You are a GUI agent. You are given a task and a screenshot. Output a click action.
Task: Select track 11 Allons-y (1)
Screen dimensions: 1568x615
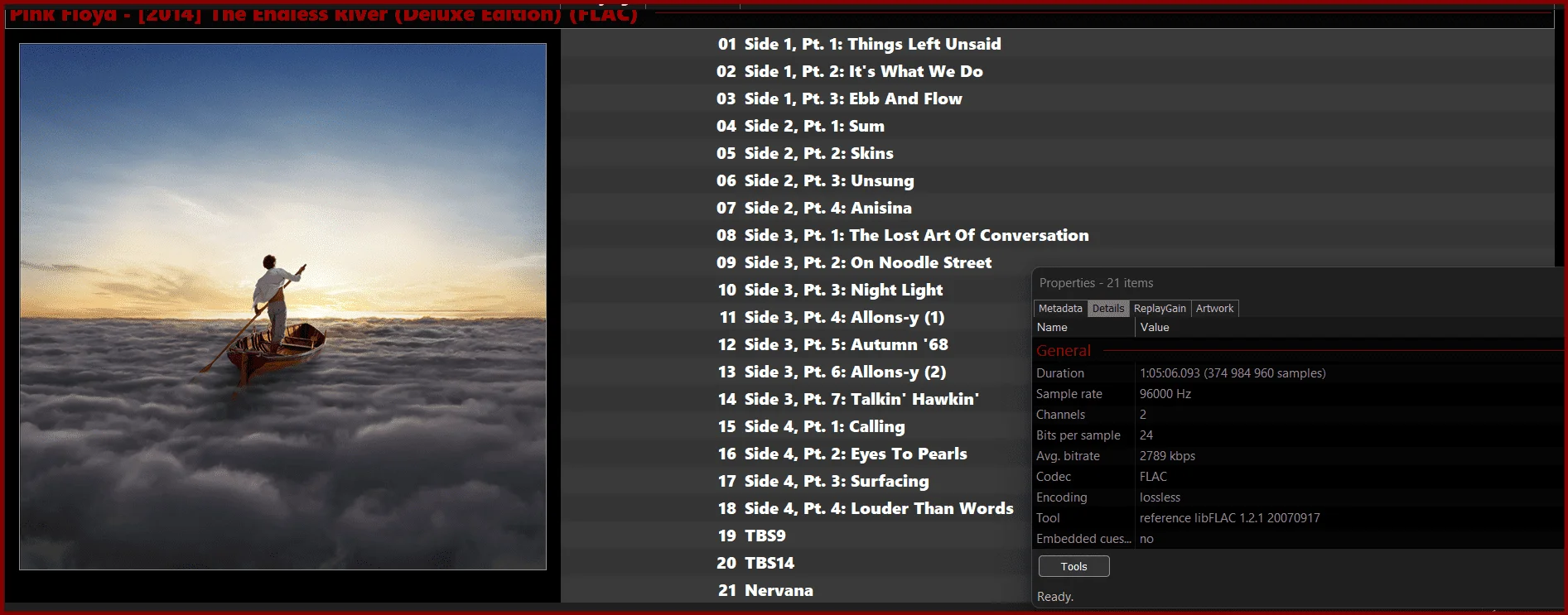[x=831, y=317]
